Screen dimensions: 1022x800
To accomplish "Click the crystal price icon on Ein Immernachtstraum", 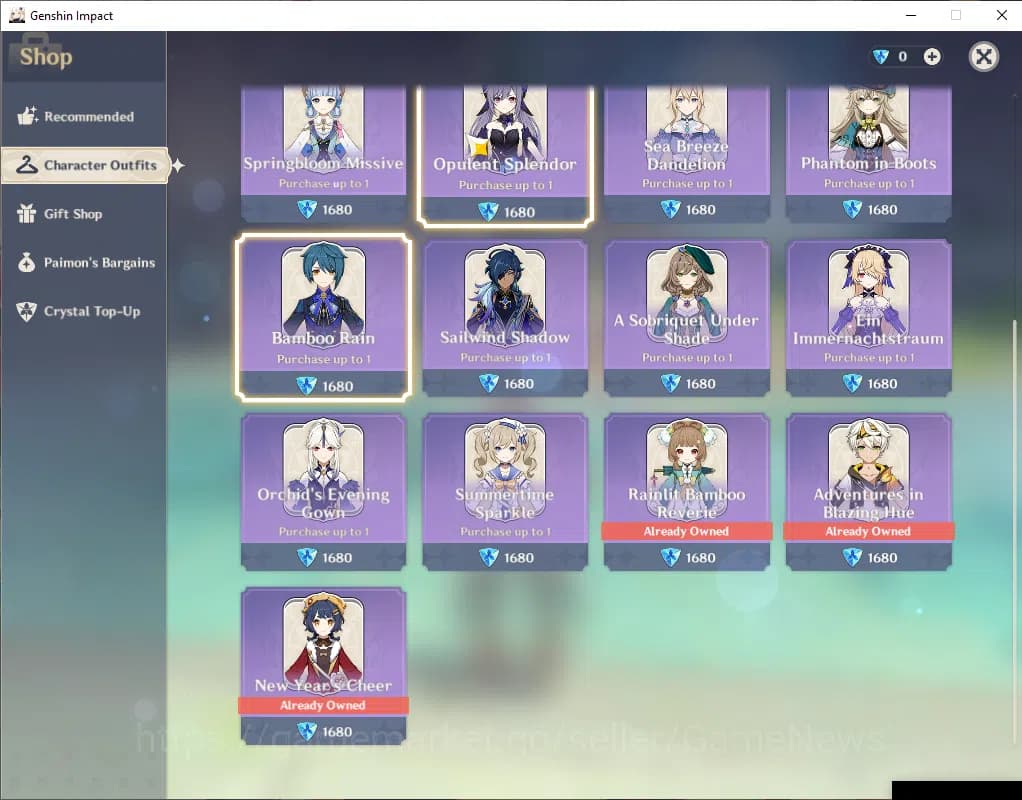I will click(852, 383).
